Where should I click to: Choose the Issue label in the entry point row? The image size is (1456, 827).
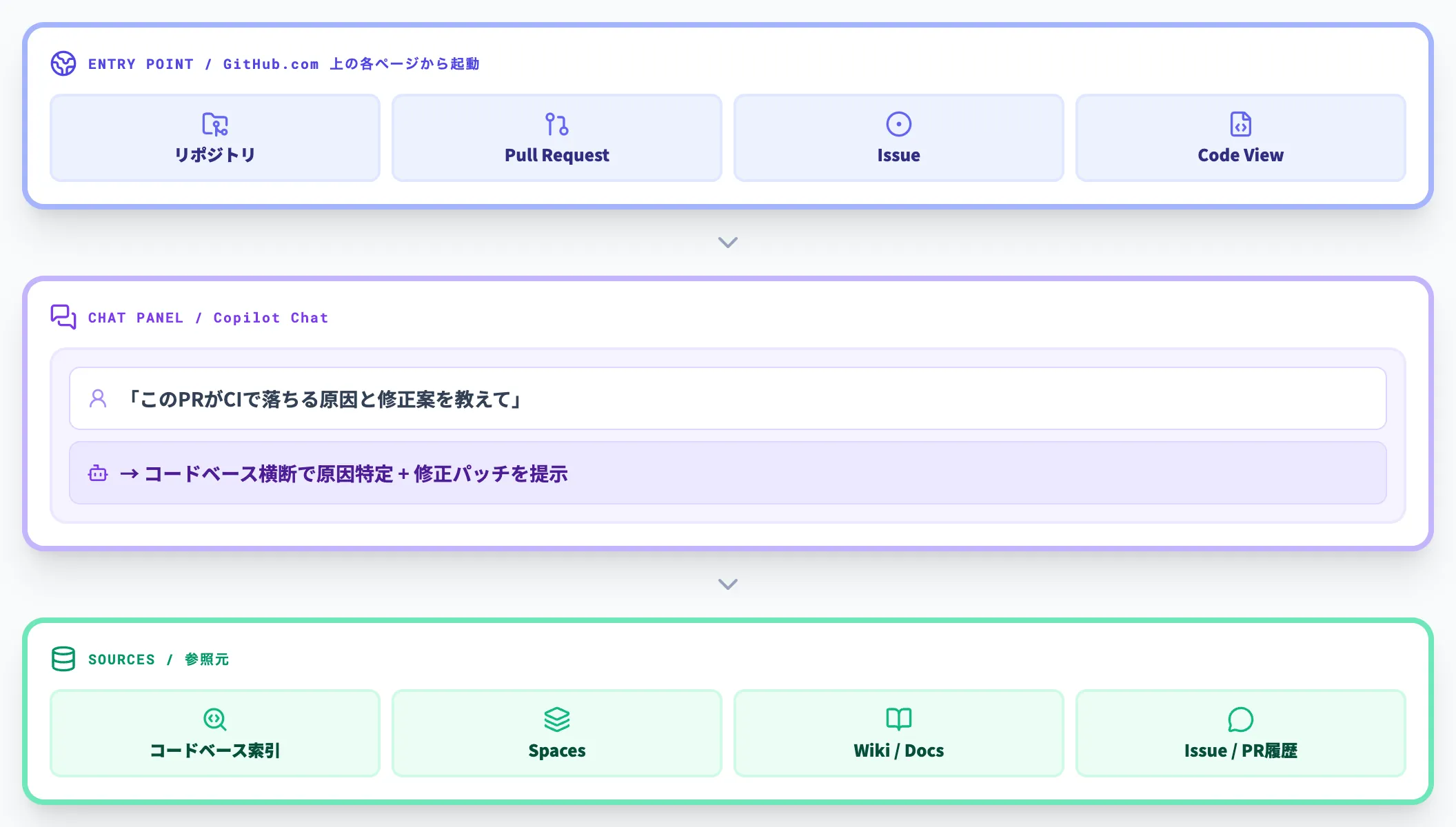point(899,155)
